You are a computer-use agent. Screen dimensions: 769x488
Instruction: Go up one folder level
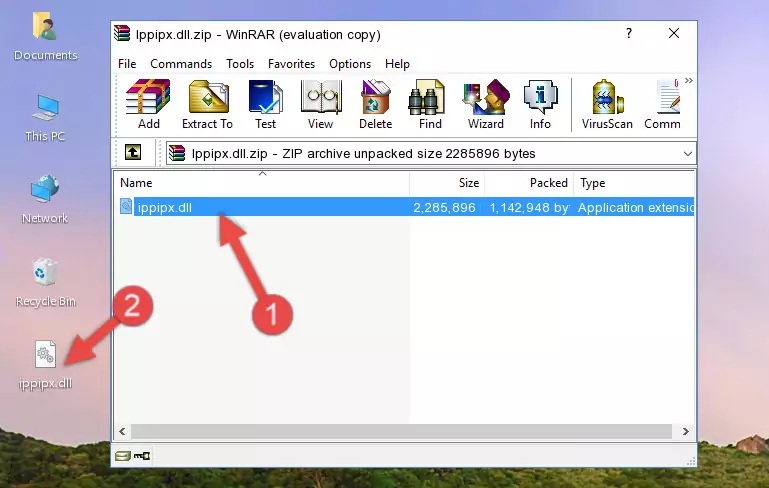tap(133, 153)
